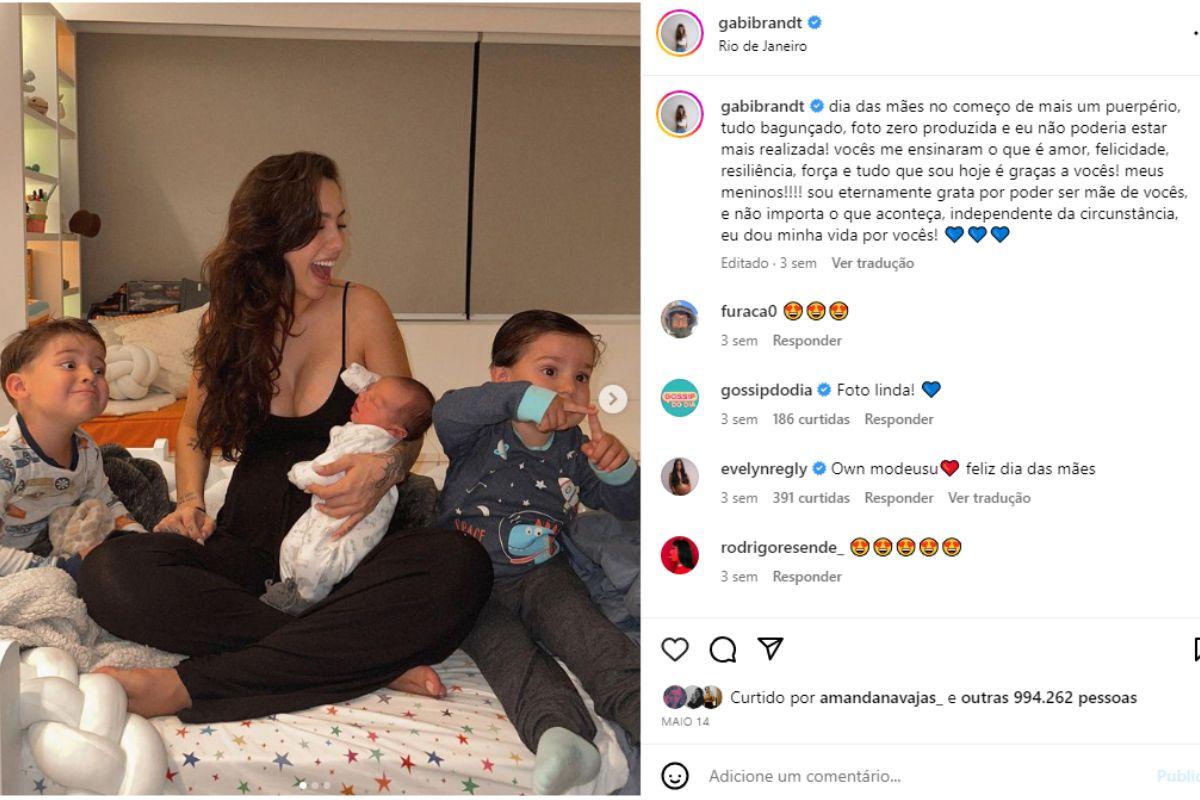
Task: Click Ver tradução under the caption
Action: click(x=873, y=263)
